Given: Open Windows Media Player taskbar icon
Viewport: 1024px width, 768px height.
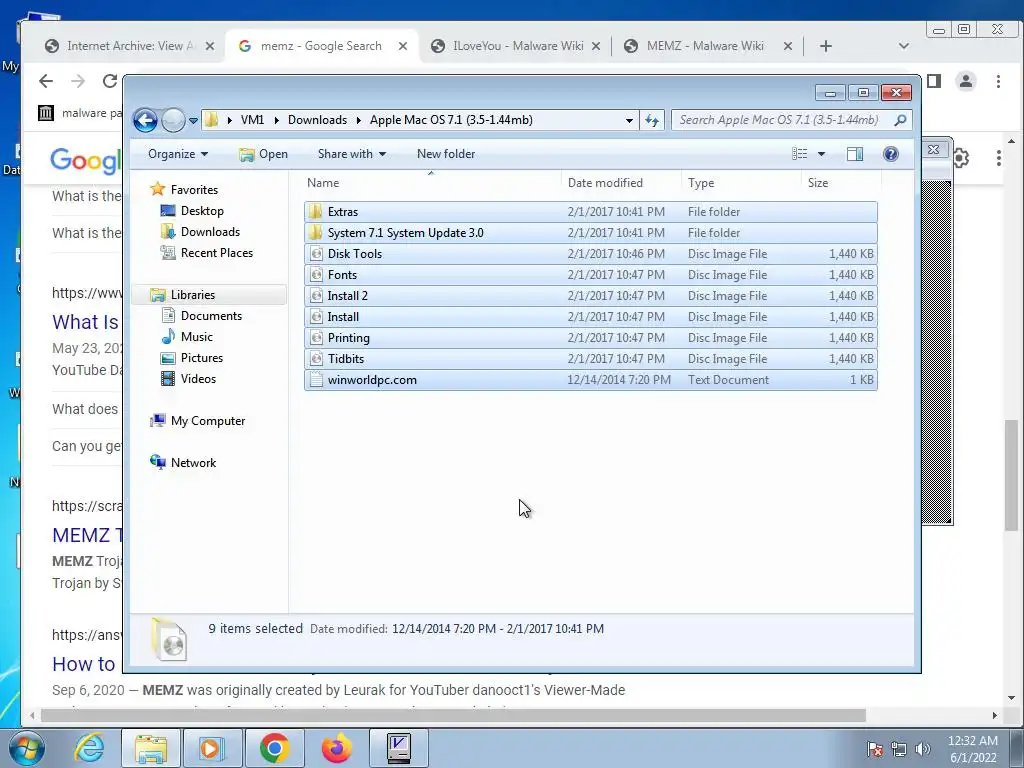Looking at the screenshot, I should click(x=212, y=748).
